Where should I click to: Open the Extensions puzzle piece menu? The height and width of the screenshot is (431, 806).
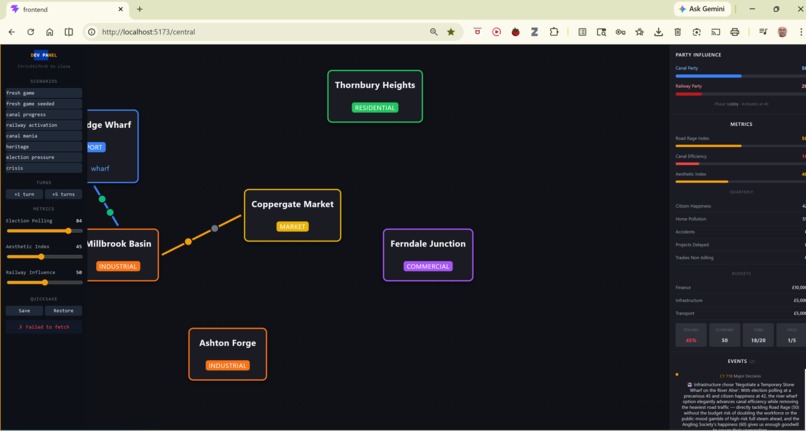coord(554,32)
